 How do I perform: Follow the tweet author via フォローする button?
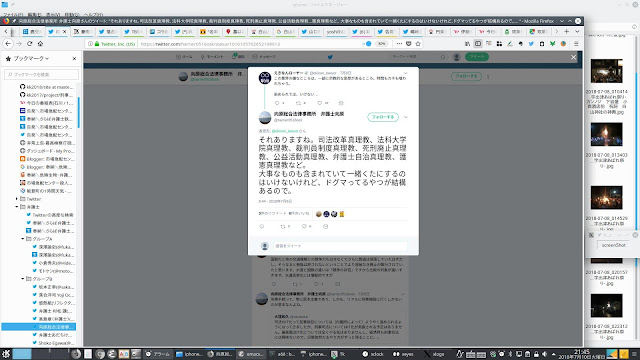pos(383,117)
